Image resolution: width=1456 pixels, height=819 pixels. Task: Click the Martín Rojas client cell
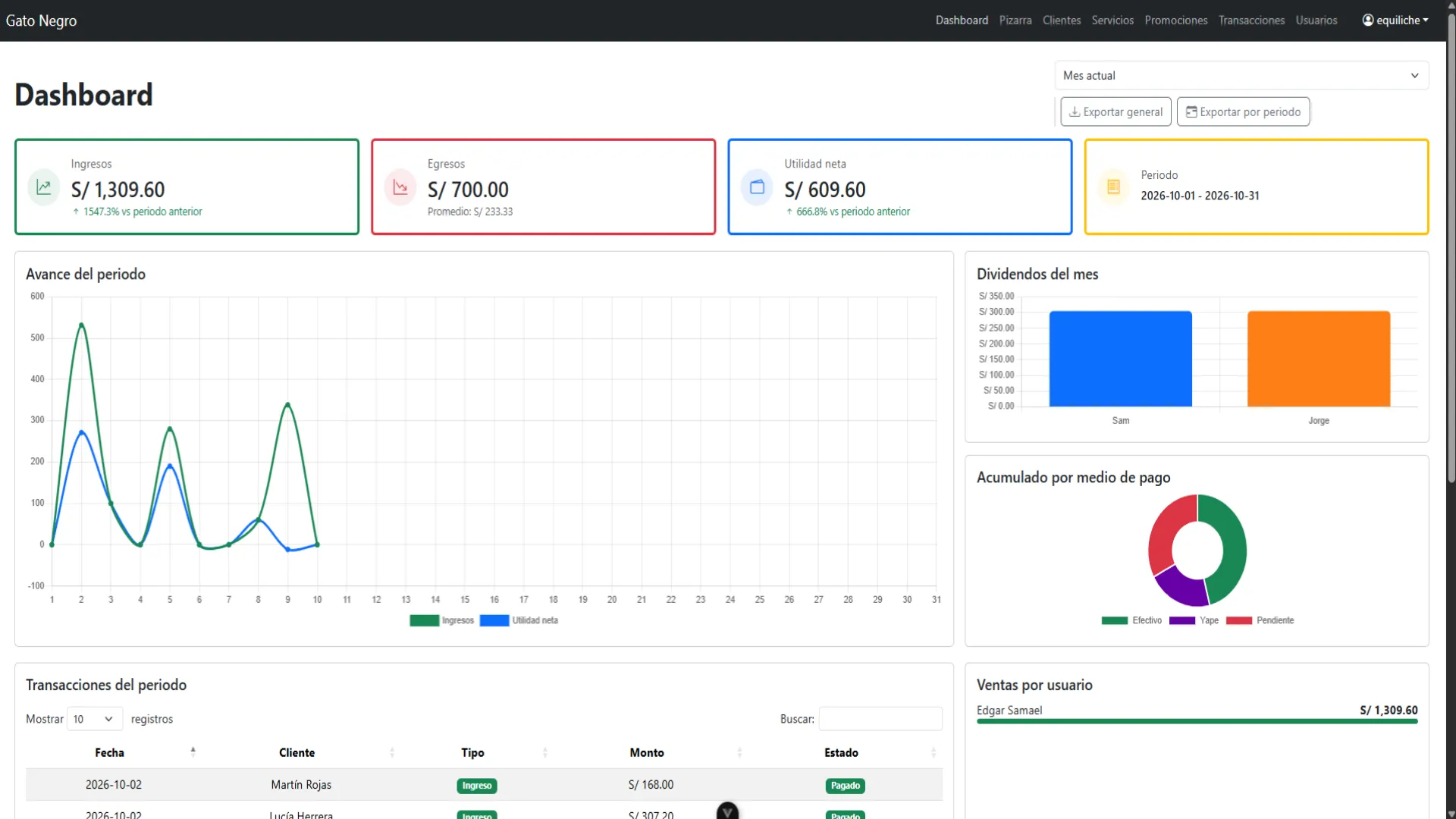click(301, 785)
